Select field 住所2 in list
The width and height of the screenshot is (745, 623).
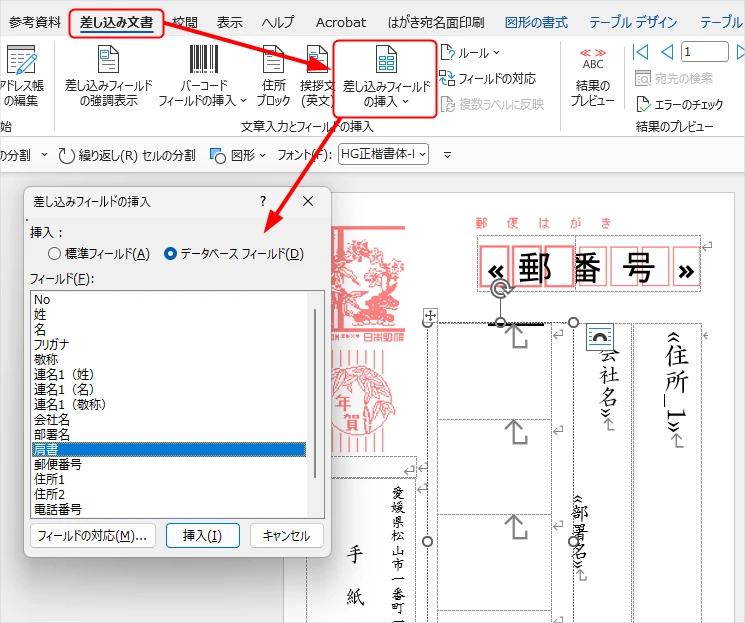click(x=169, y=494)
